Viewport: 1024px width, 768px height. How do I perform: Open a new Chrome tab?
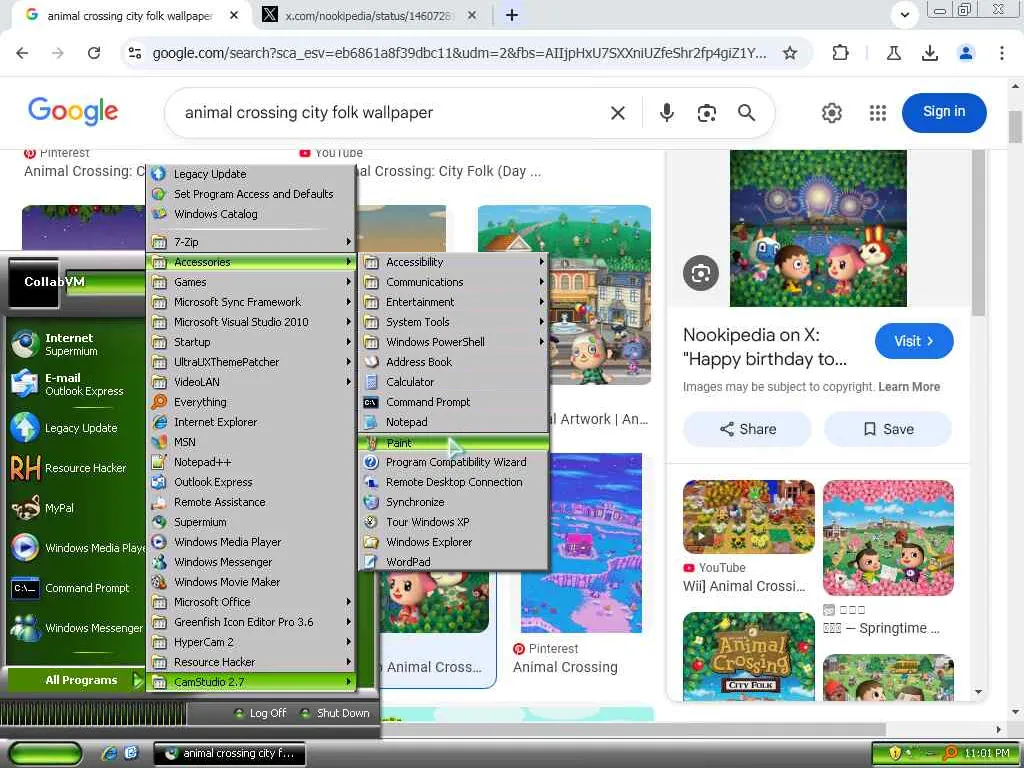click(x=512, y=15)
